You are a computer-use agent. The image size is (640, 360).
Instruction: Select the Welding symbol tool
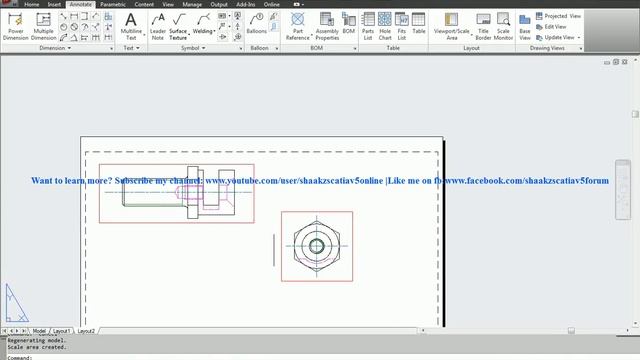[203, 24]
